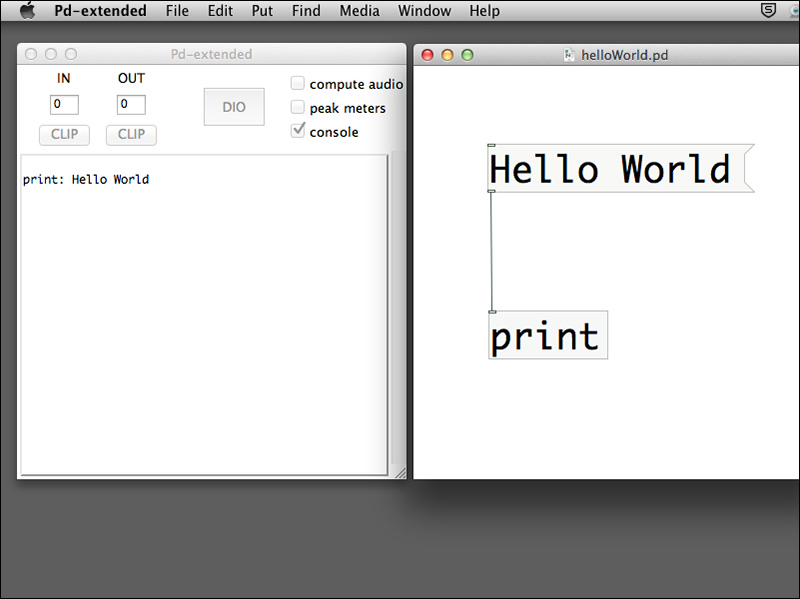
Task: Close the helloWorld.pd window
Action: coord(428,55)
